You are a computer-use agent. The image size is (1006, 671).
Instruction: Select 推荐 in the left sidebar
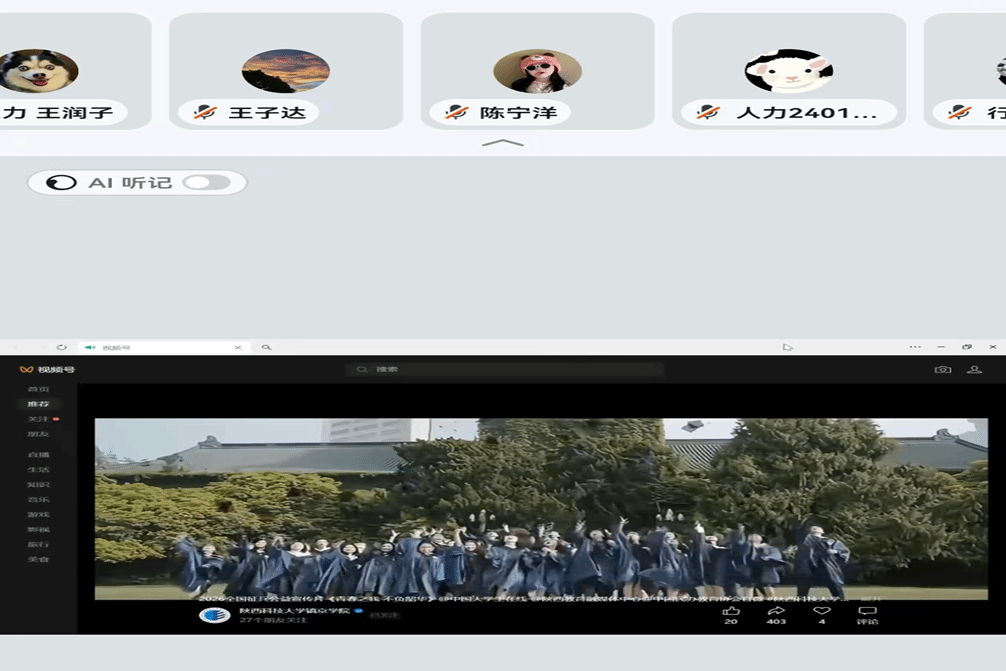coord(38,404)
